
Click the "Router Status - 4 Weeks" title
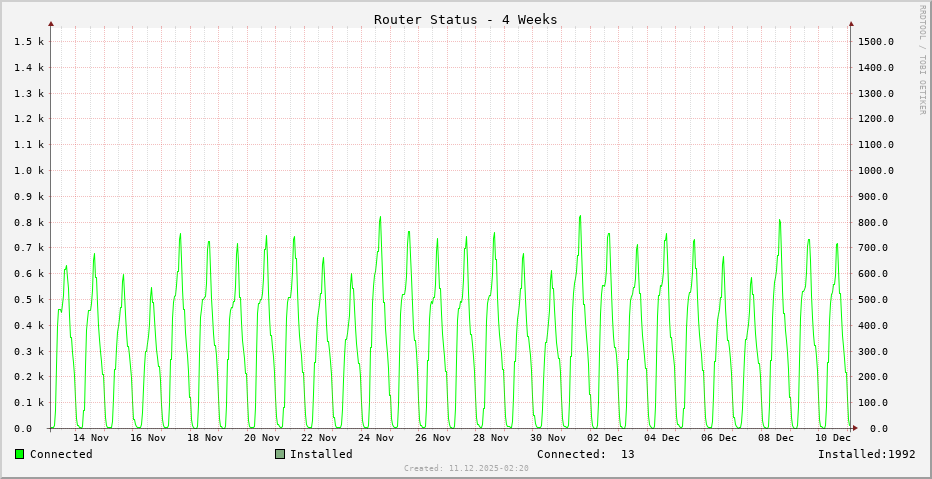(x=465, y=20)
